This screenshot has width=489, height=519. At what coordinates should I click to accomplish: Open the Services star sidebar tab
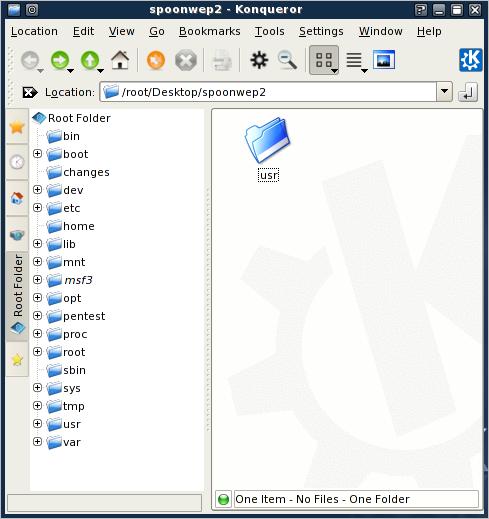coord(17,360)
